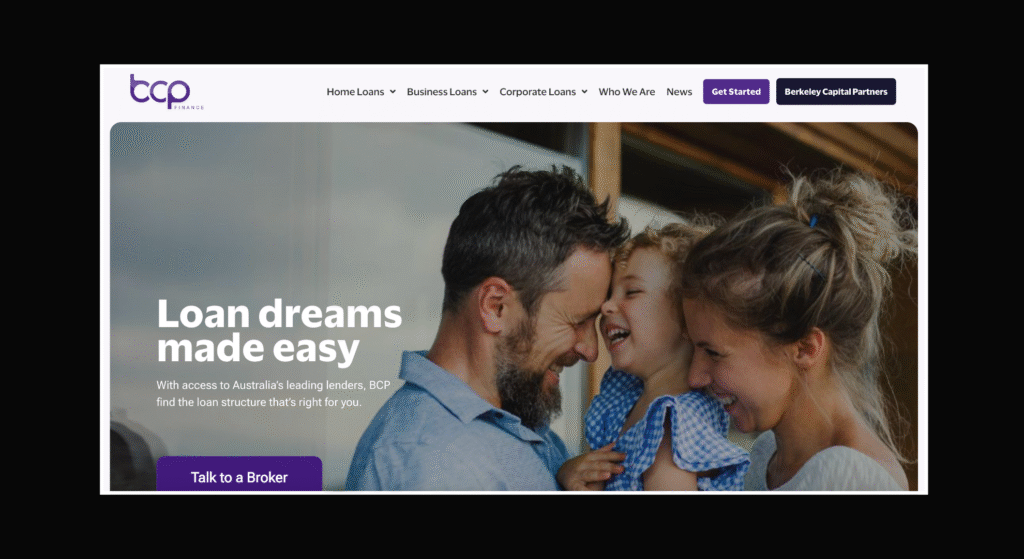Click the small FINANCE text under logo
1024x559 pixels.
point(189,107)
